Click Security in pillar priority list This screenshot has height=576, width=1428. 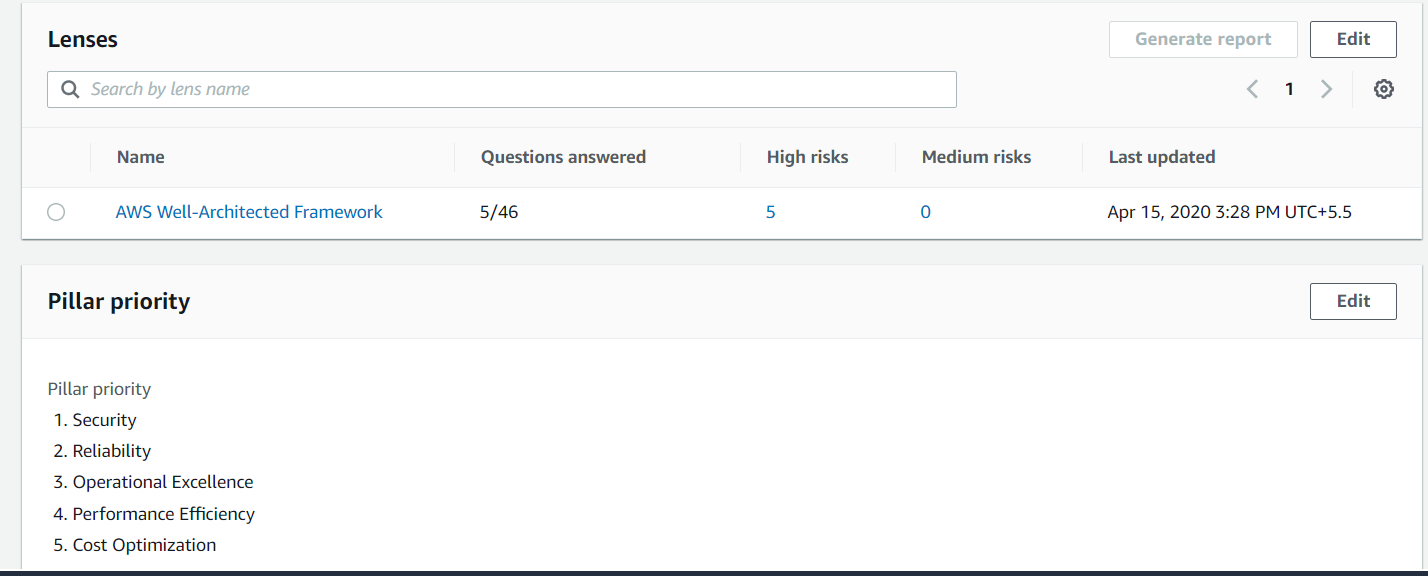click(104, 420)
